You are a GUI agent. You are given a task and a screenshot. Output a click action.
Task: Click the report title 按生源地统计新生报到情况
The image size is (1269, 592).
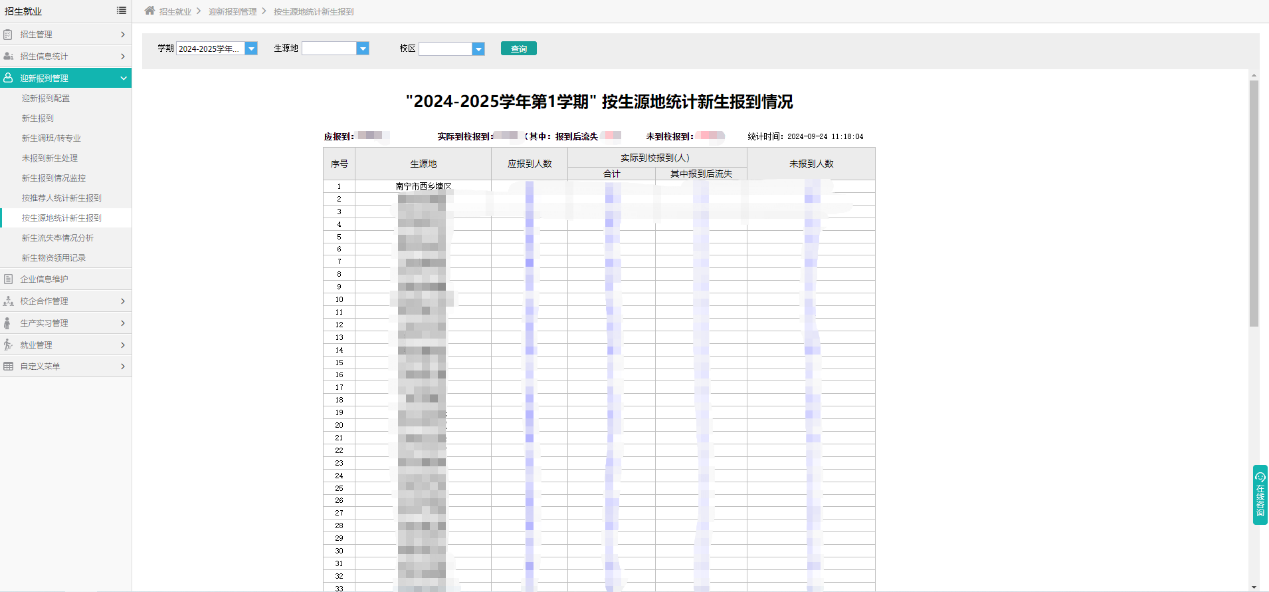(599, 102)
